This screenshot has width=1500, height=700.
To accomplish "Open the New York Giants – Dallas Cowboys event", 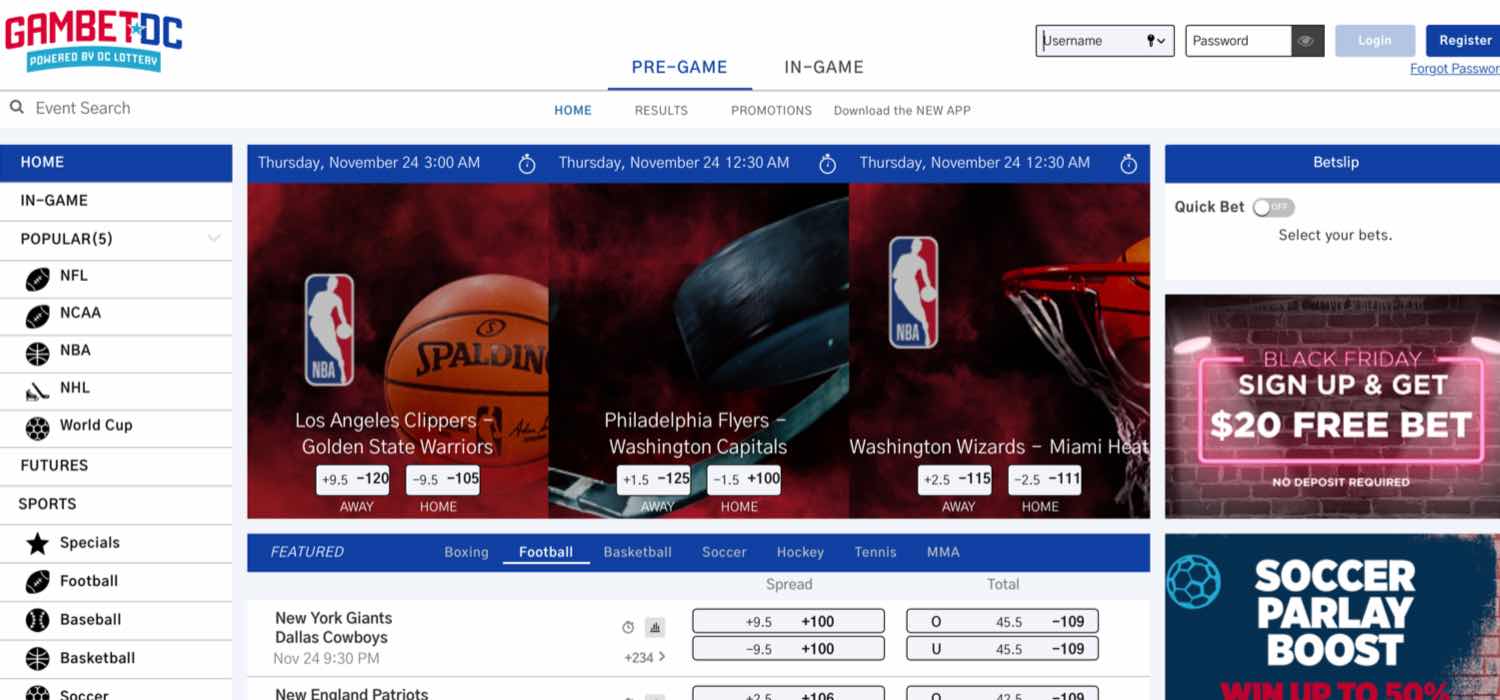I will 334,627.
